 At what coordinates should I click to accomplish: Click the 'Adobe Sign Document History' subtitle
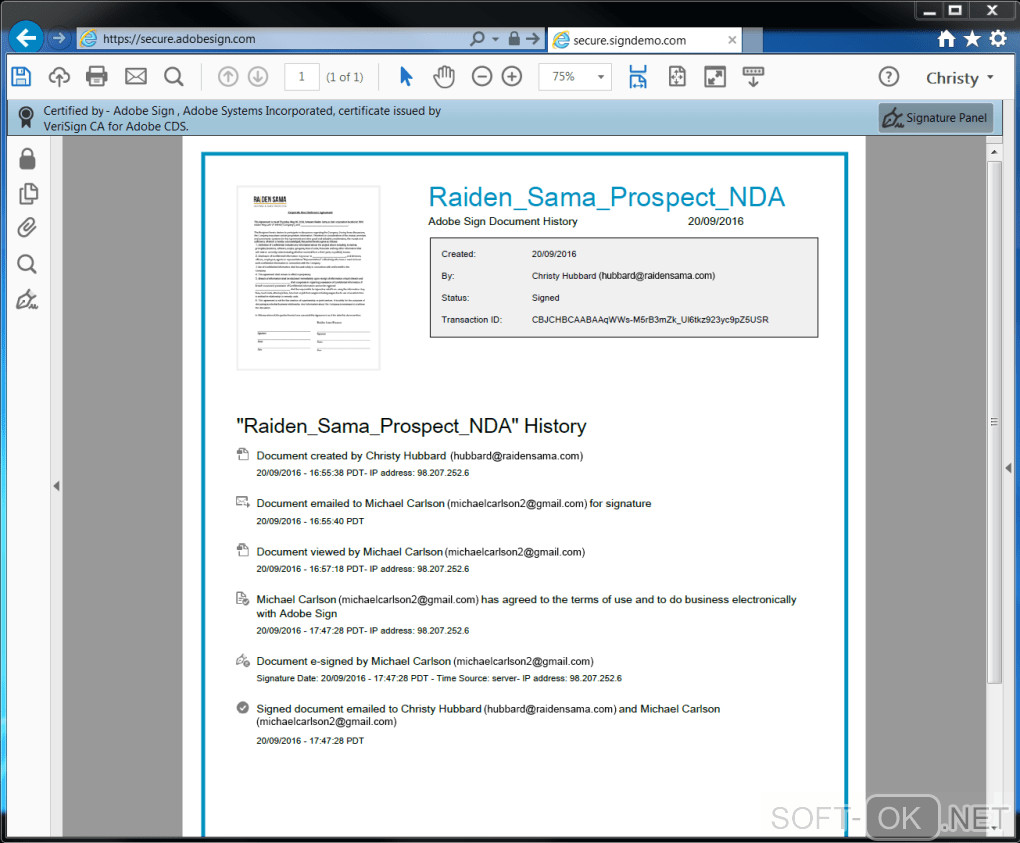pos(503,221)
